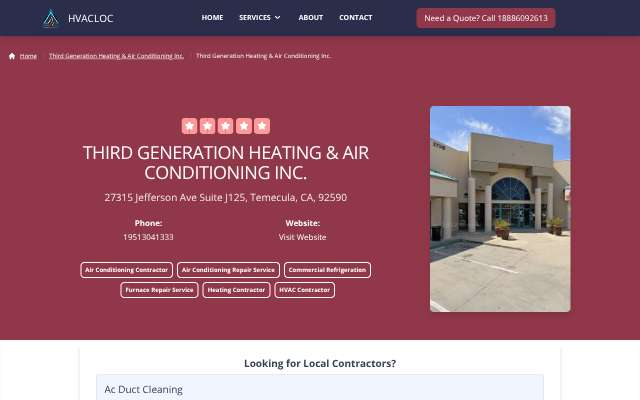Open the Home menu item
640x400 pixels.
[212, 18]
